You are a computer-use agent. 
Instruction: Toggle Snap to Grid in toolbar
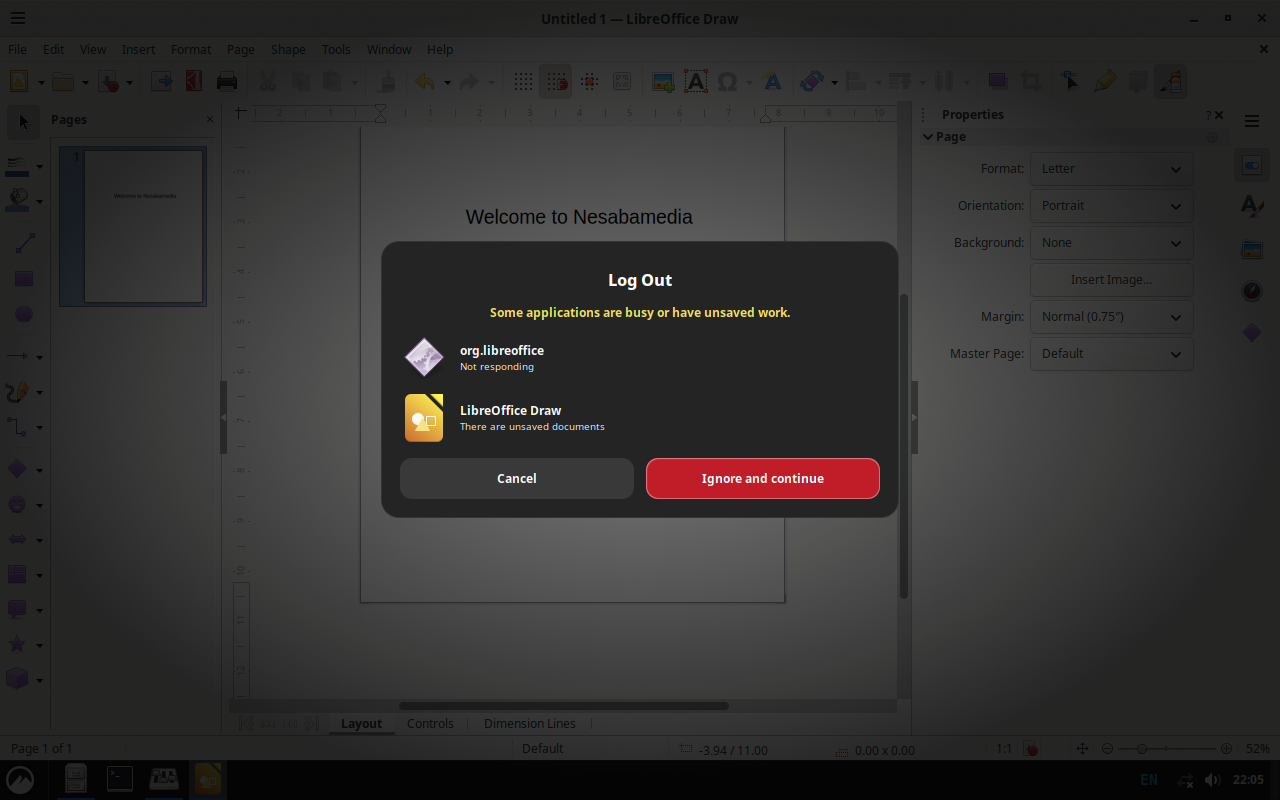click(x=555, y=82)
